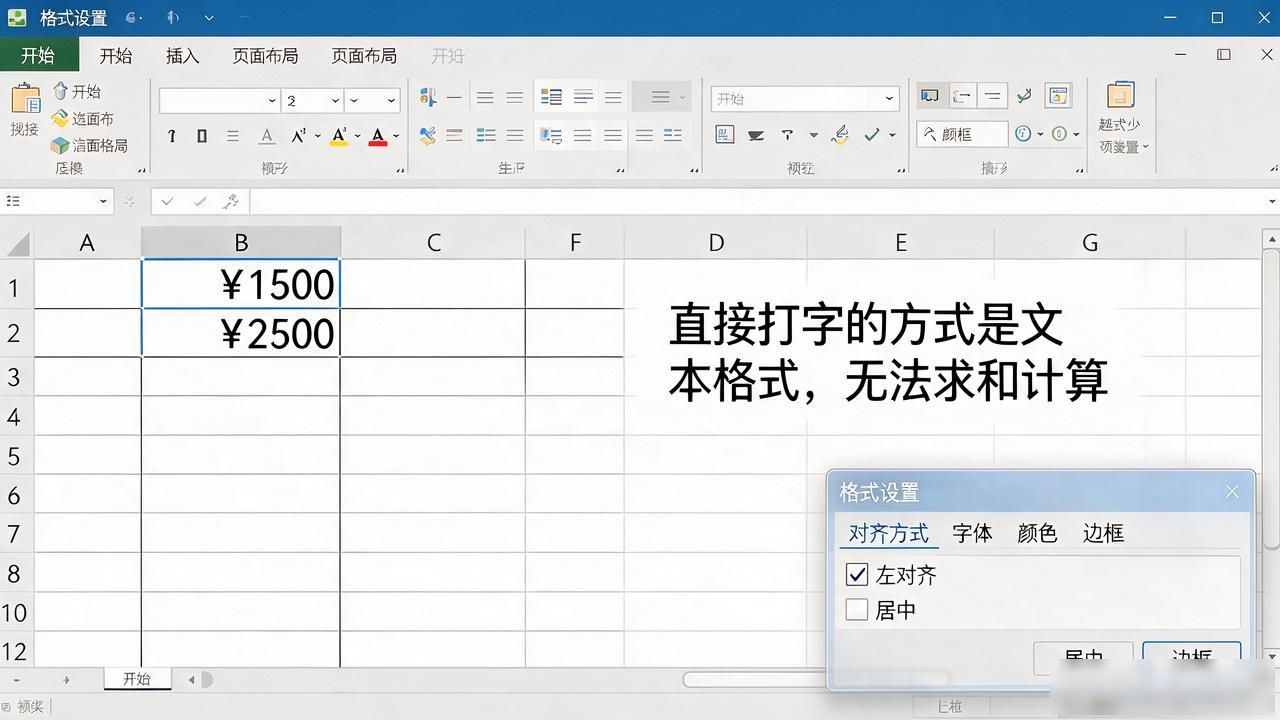1280x720 pixels.
Task: Select cell containing ¥2500
Action: tap(241, 333)
